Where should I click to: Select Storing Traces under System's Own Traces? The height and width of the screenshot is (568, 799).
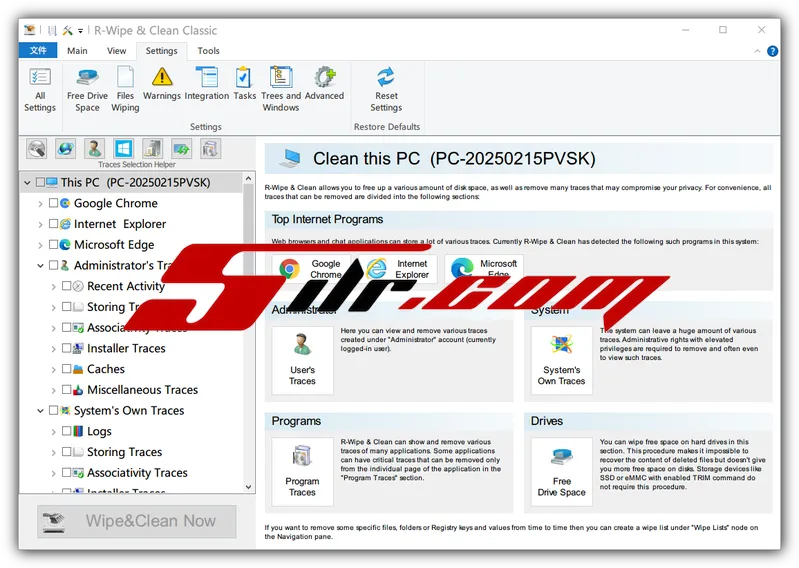click(124, 452)
